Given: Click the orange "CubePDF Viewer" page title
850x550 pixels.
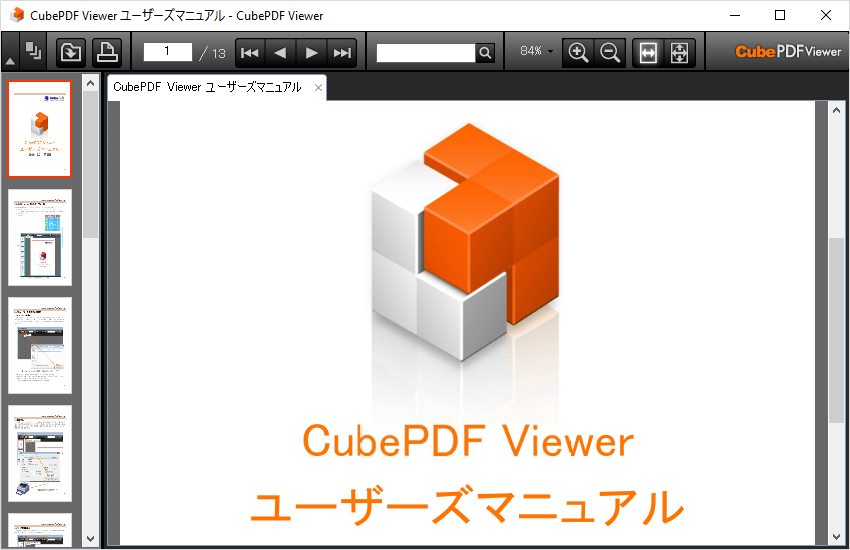Looking at the screenshot, I should pos(468,440).
